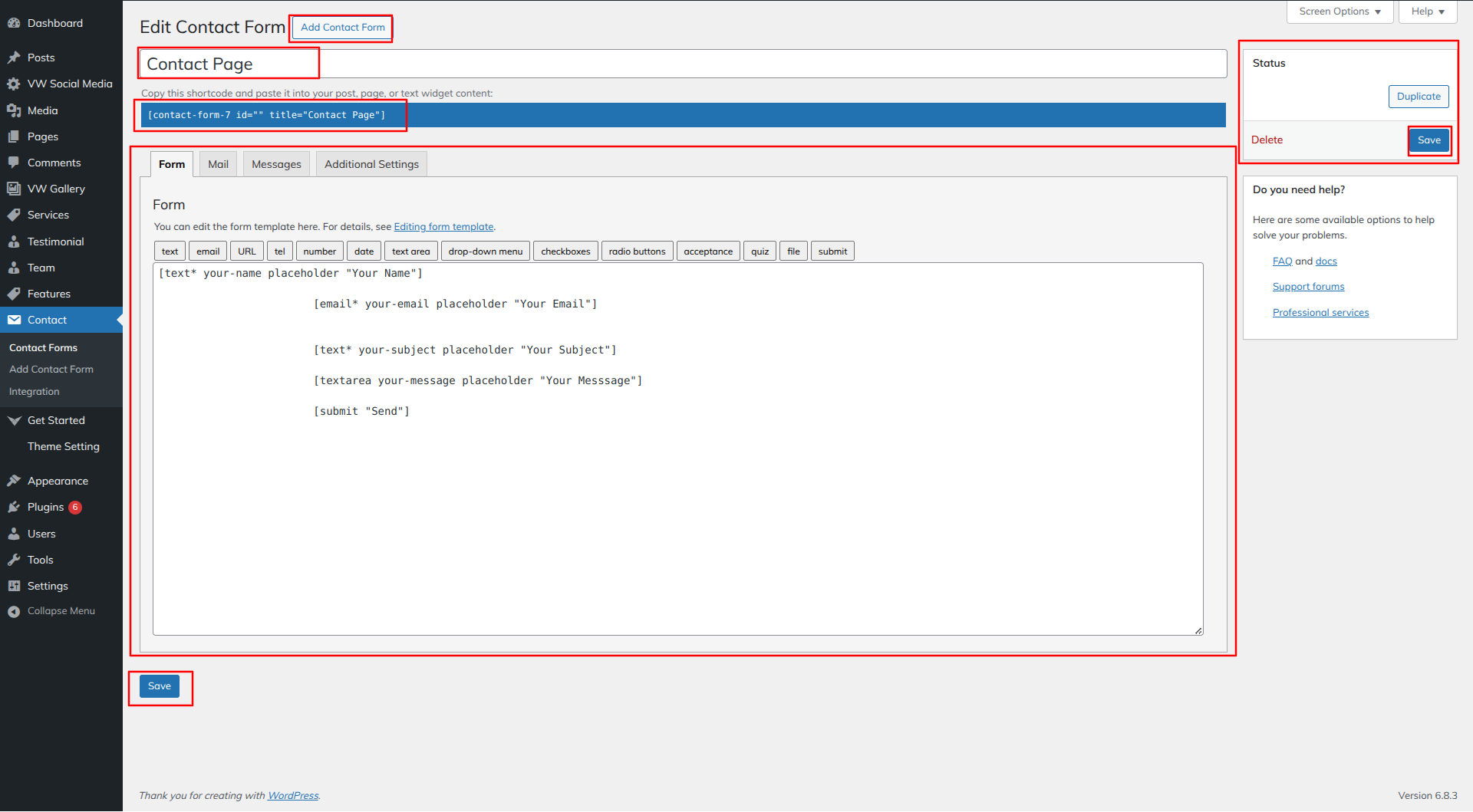Insert a checkboxes form tag
1473x812 pixels.
565,251
